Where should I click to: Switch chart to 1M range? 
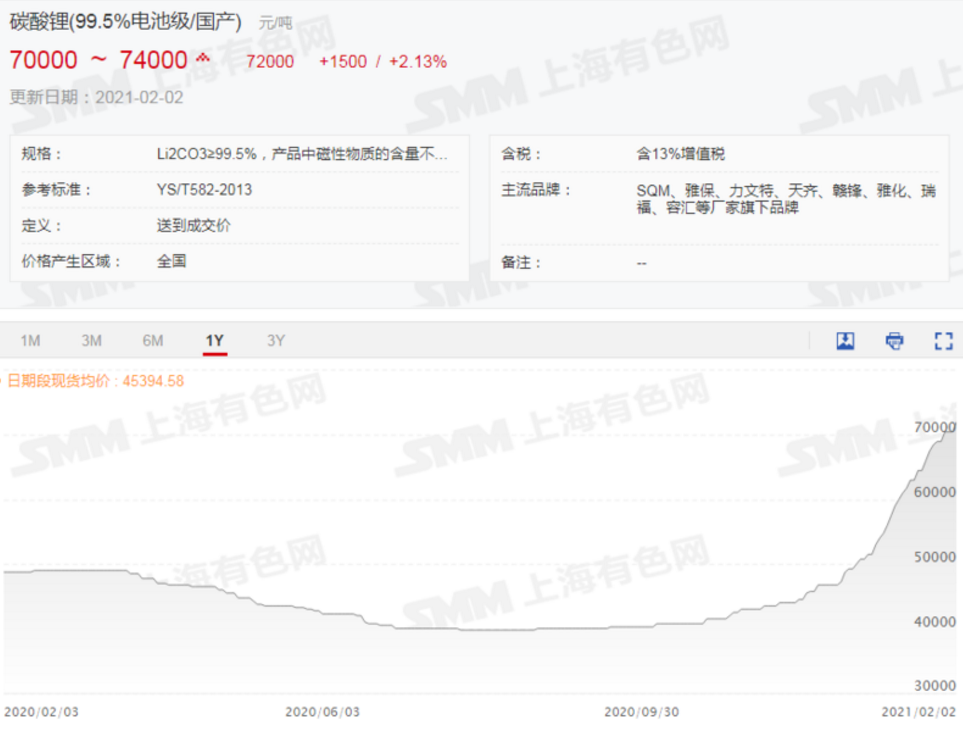click(x=30, y=340)
